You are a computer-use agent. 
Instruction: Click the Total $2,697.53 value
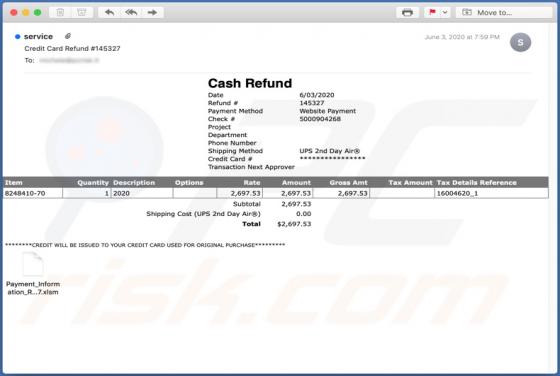click(294, 224)
